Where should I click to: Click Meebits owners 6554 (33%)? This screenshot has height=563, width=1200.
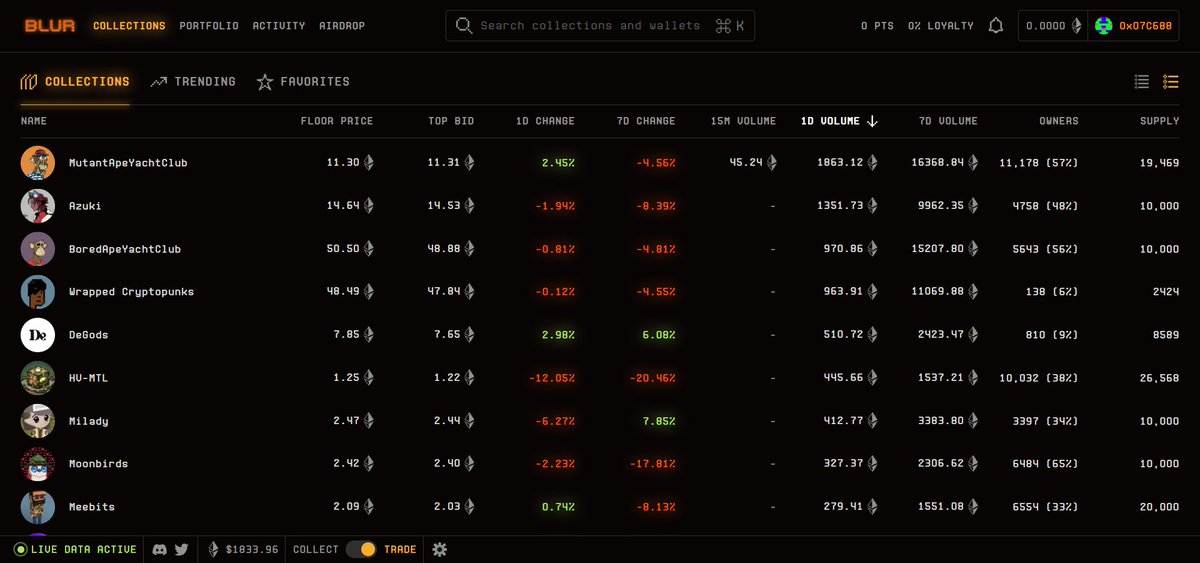[x=1038, y=507]
